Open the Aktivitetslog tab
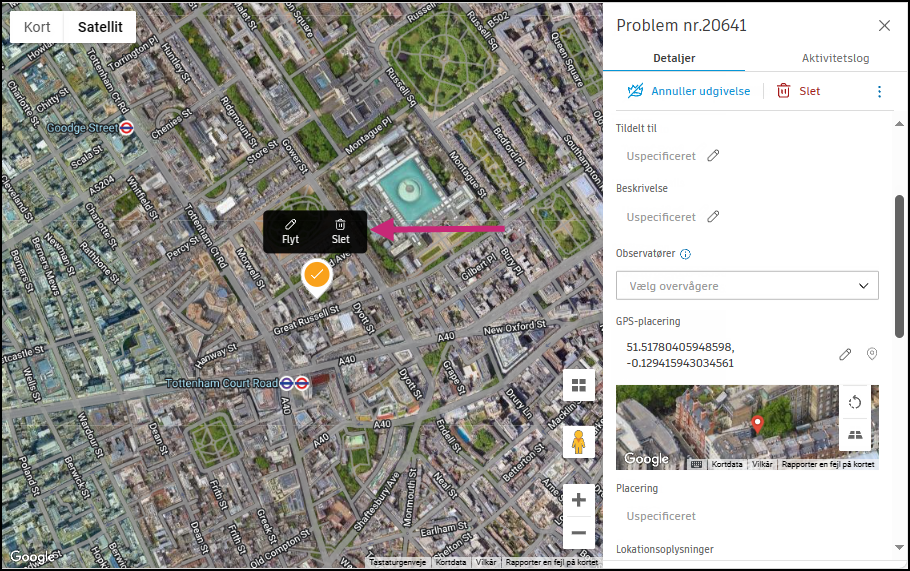910x571 pixels. [x=835, y=58]
